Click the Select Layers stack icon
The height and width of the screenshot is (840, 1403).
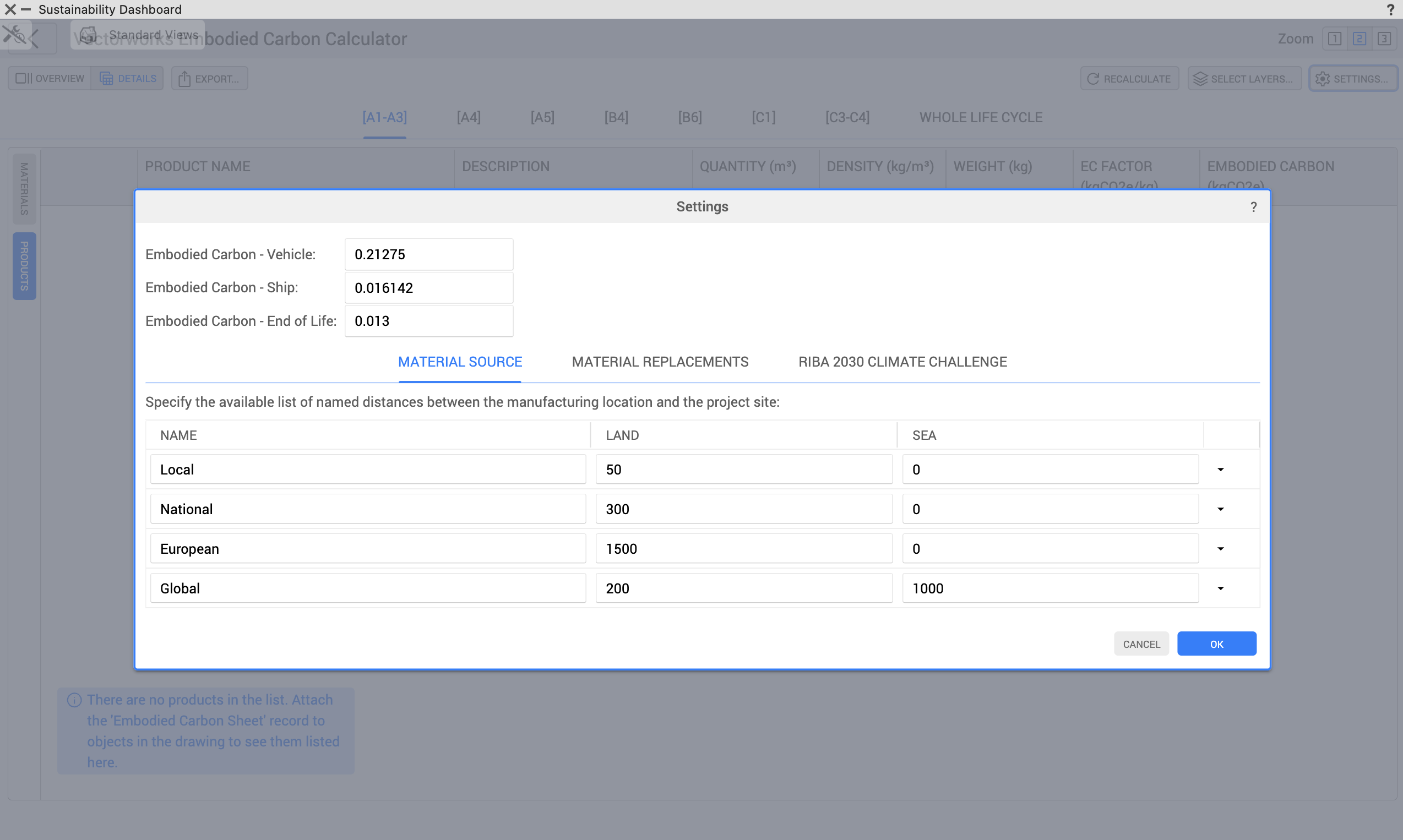point(1200,79)
